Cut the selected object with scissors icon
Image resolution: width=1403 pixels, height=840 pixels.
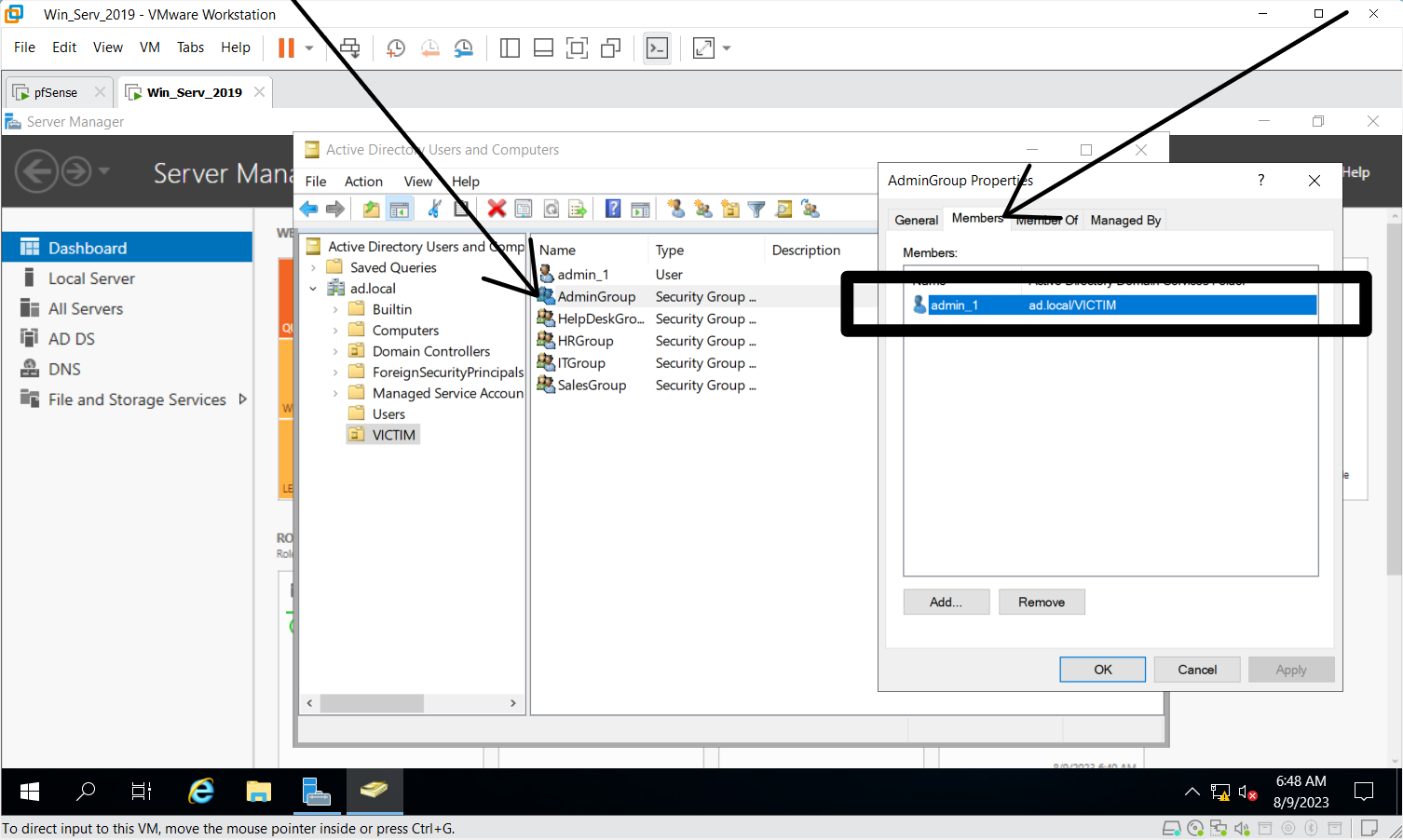tap(434, 209)
